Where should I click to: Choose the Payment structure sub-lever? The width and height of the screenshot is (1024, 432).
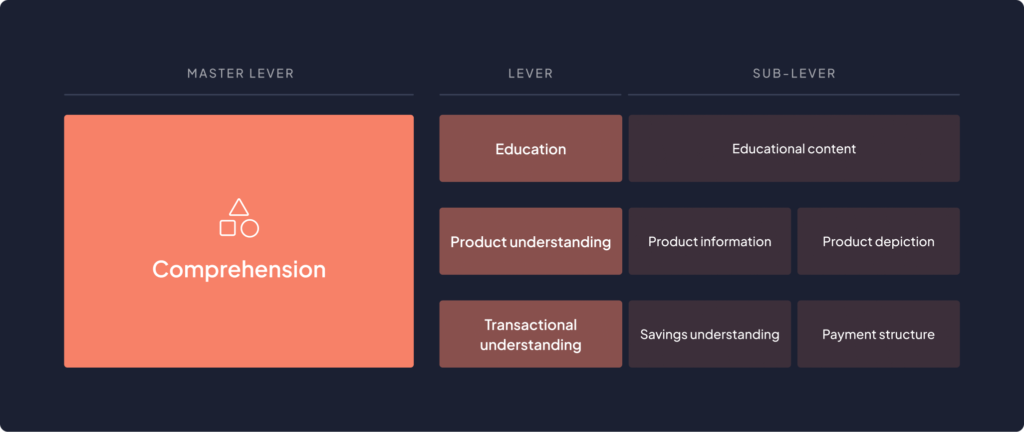(x=878, y=335)
